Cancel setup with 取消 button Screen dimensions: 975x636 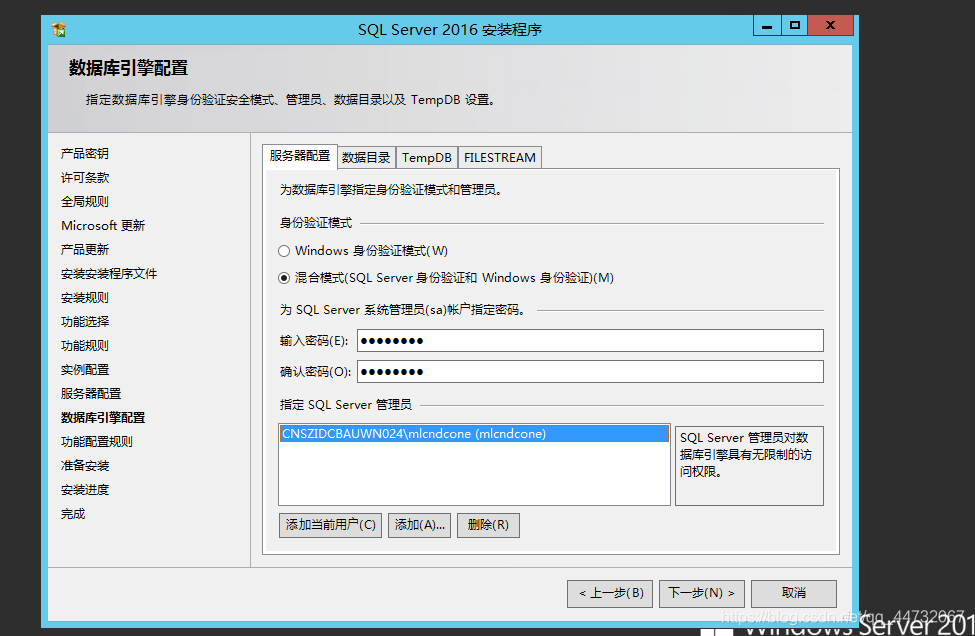[x=793, y=593]
